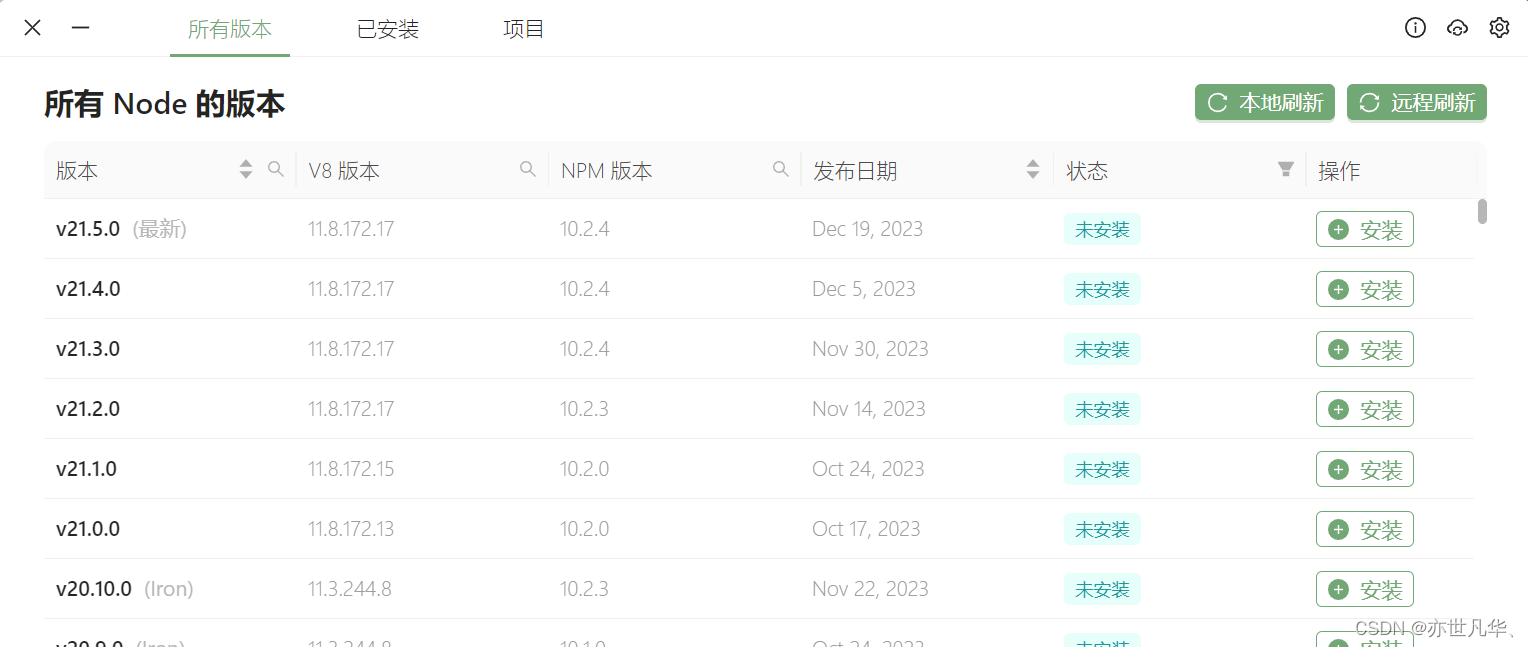Click V8 version 11.8.172.15
The width and height of the screenshot is (1528, 647).
[351, 469]
